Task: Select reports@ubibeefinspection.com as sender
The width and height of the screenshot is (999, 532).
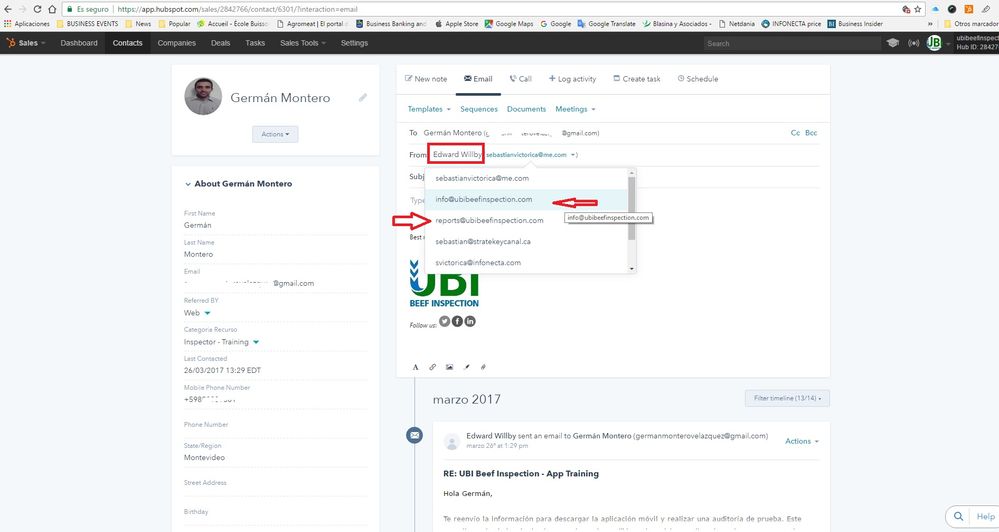Action: pyautogui.click(x=526, y=220)
